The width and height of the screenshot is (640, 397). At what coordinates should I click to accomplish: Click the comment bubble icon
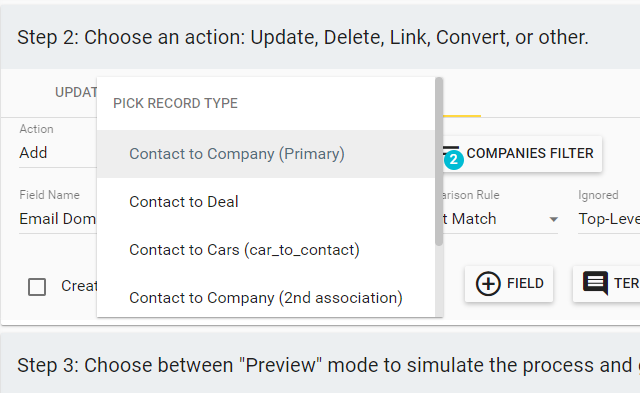(596, 283)
